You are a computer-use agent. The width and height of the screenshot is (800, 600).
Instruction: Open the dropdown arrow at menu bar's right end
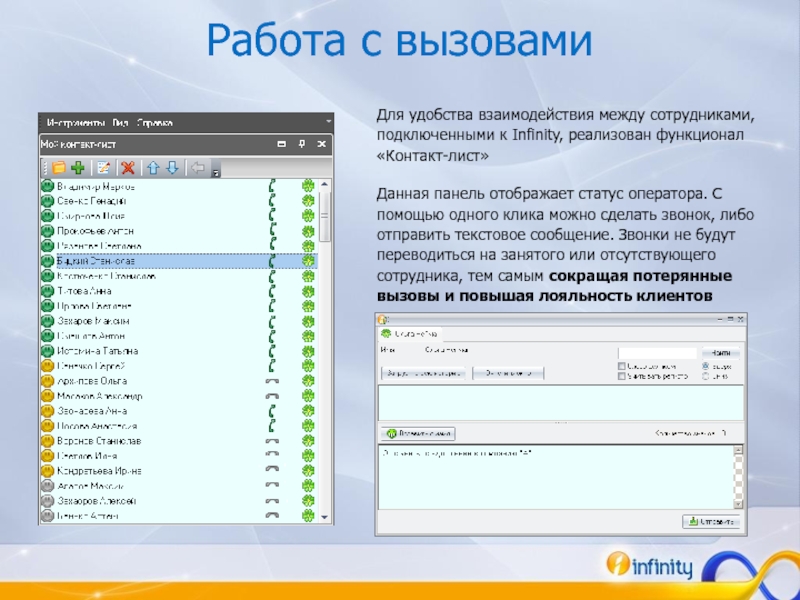pos(330,123)
